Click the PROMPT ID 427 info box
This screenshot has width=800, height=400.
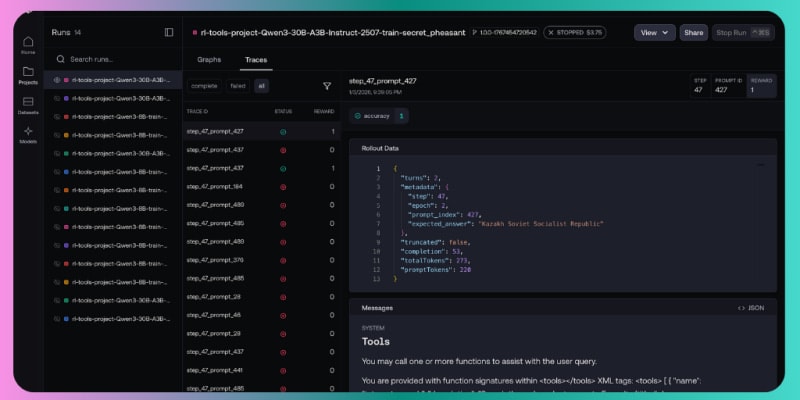tap(728, 86)
